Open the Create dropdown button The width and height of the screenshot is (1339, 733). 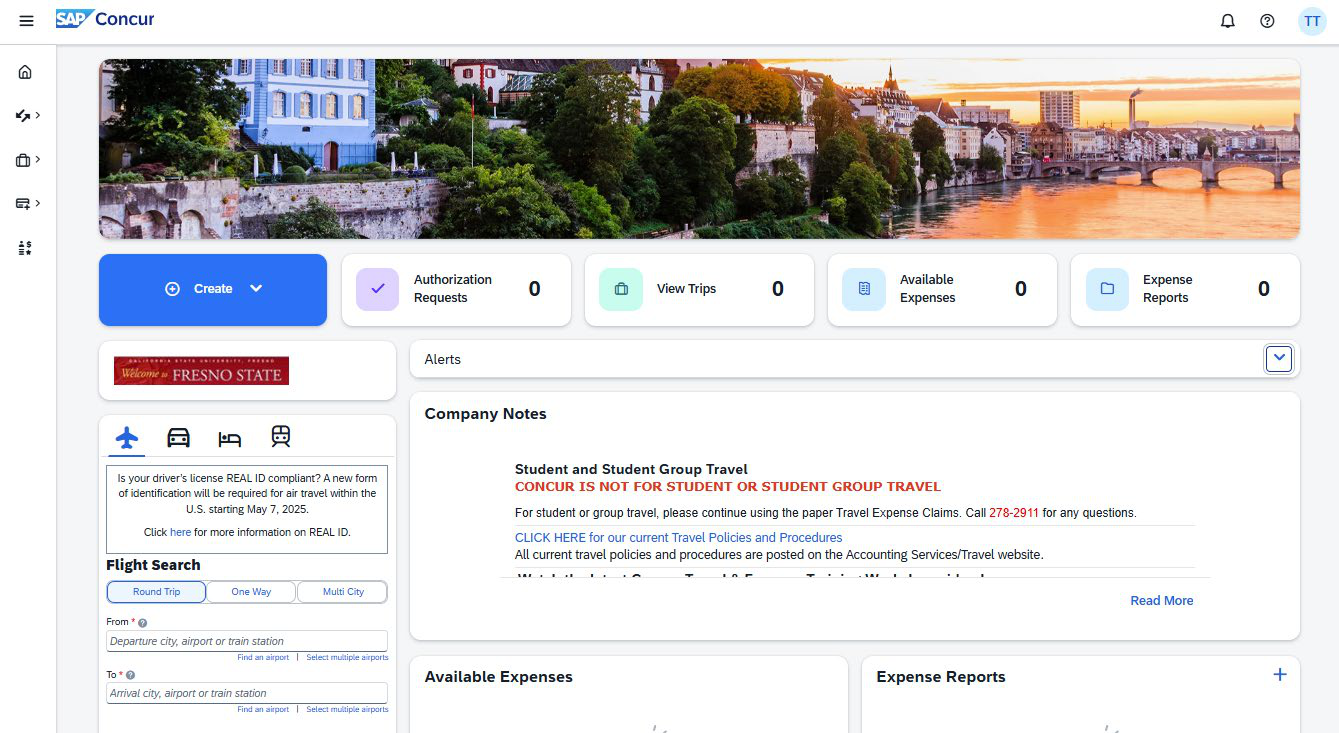tap(213, 289)
